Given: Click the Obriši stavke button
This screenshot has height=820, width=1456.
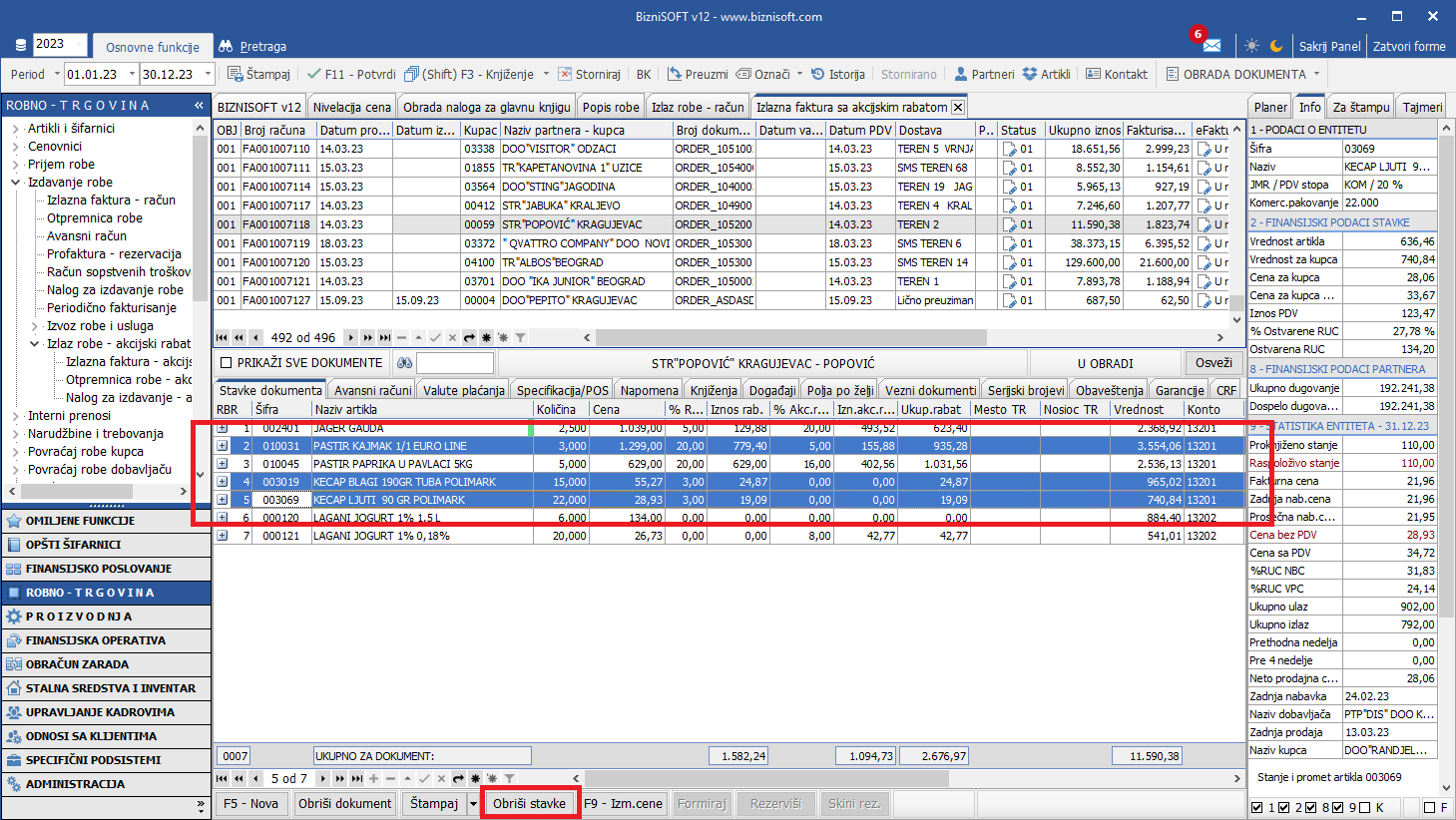Looking at the screenshot, I should (529, 803).
